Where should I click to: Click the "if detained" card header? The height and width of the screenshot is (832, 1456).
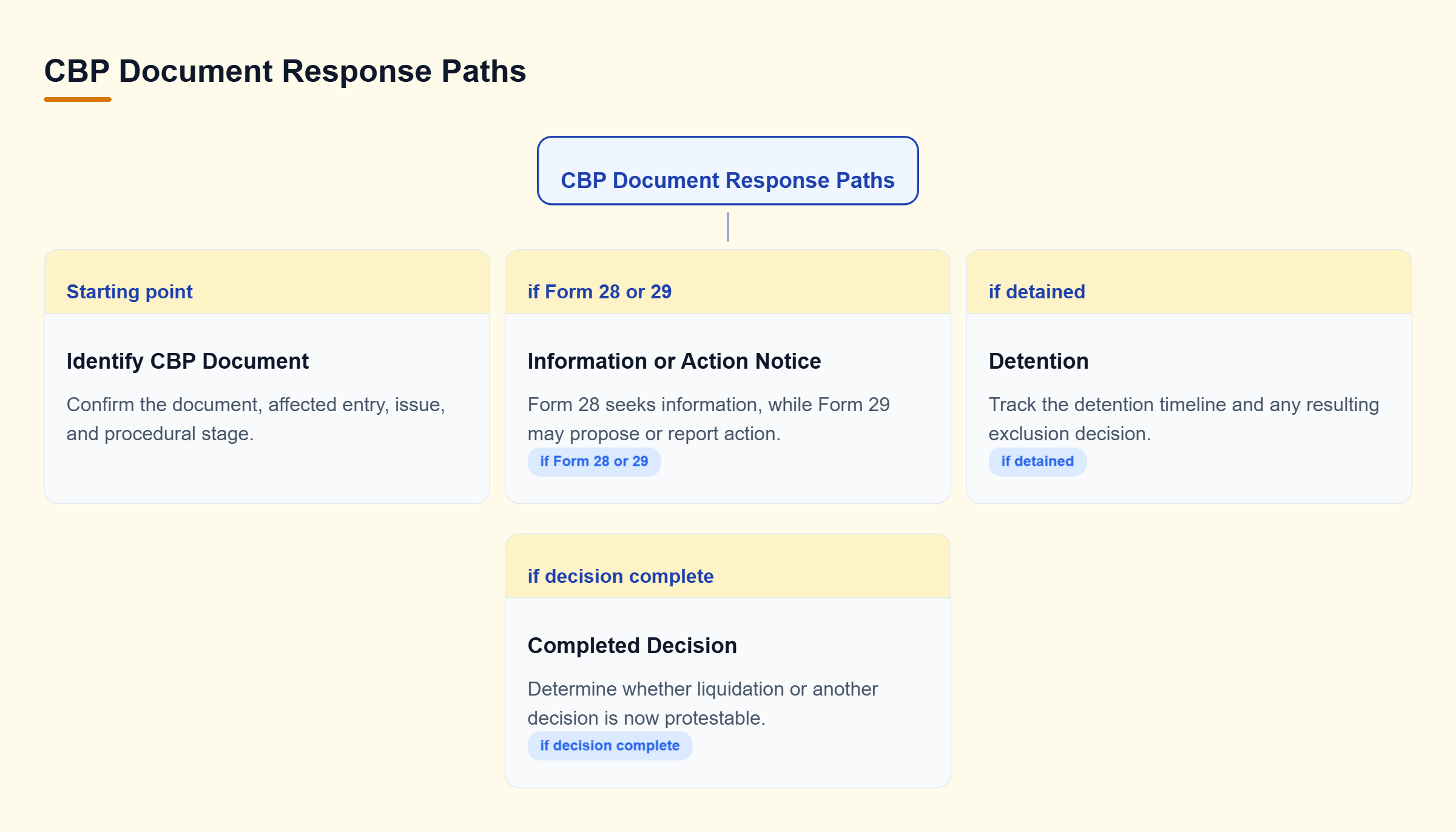pos(1189,282)
